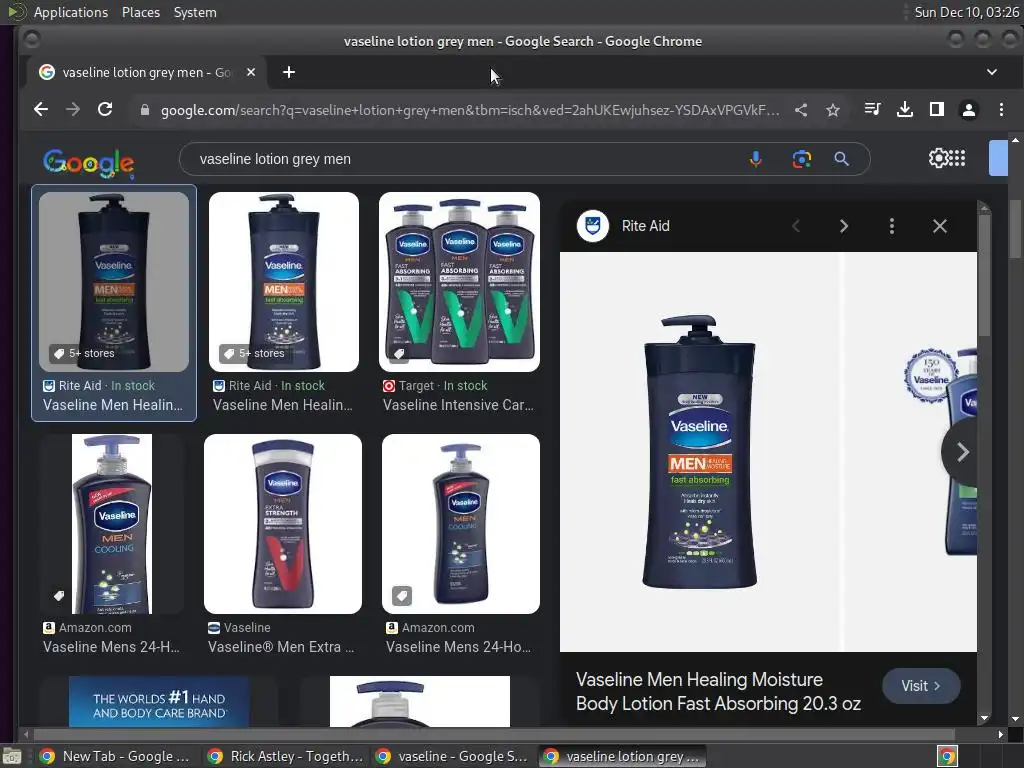View site information lock icon
This screenshot has width=1024, height=768.
pyautogui.click(x=145, y=110)
